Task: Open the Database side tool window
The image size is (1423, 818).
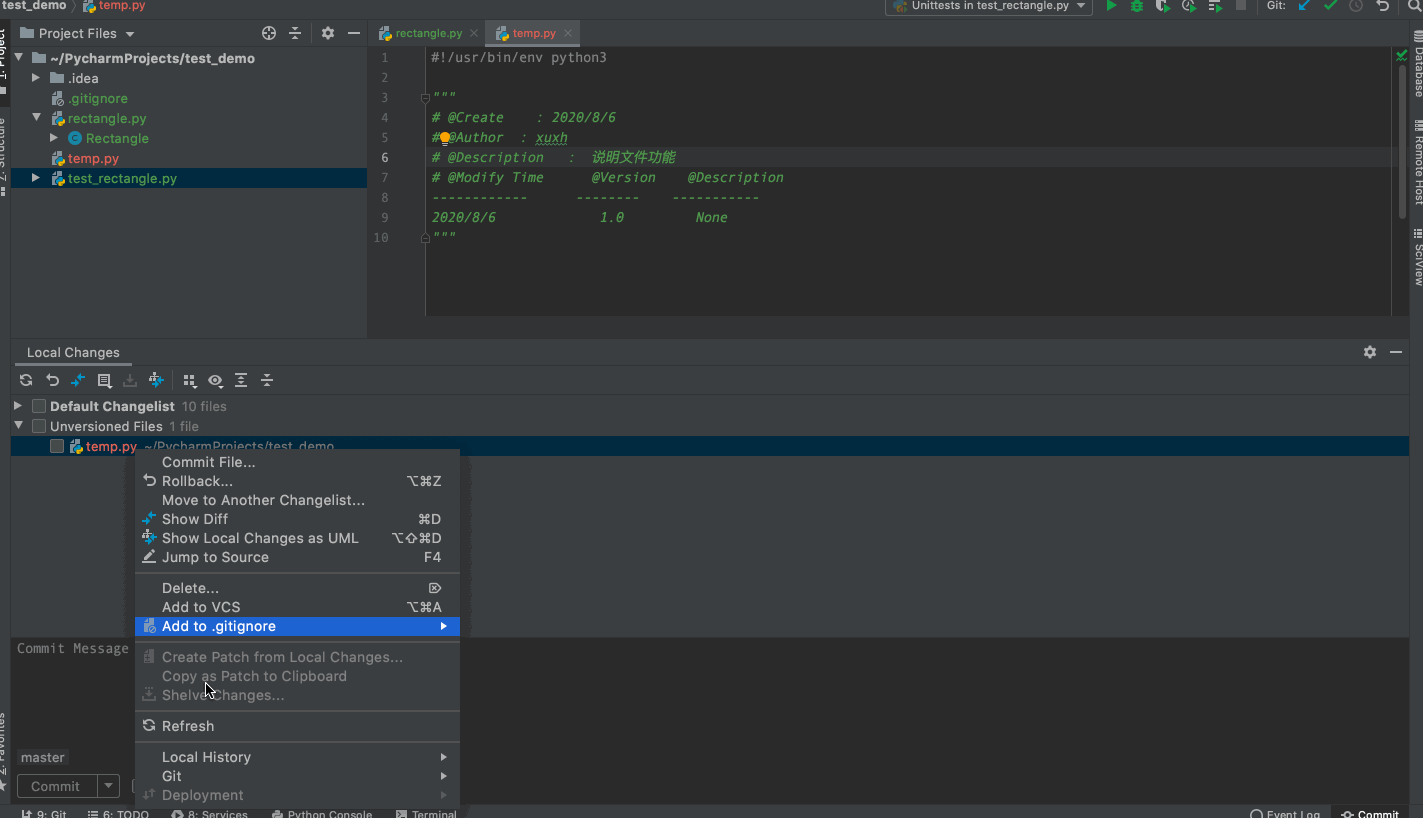Action: [1417, 64]
